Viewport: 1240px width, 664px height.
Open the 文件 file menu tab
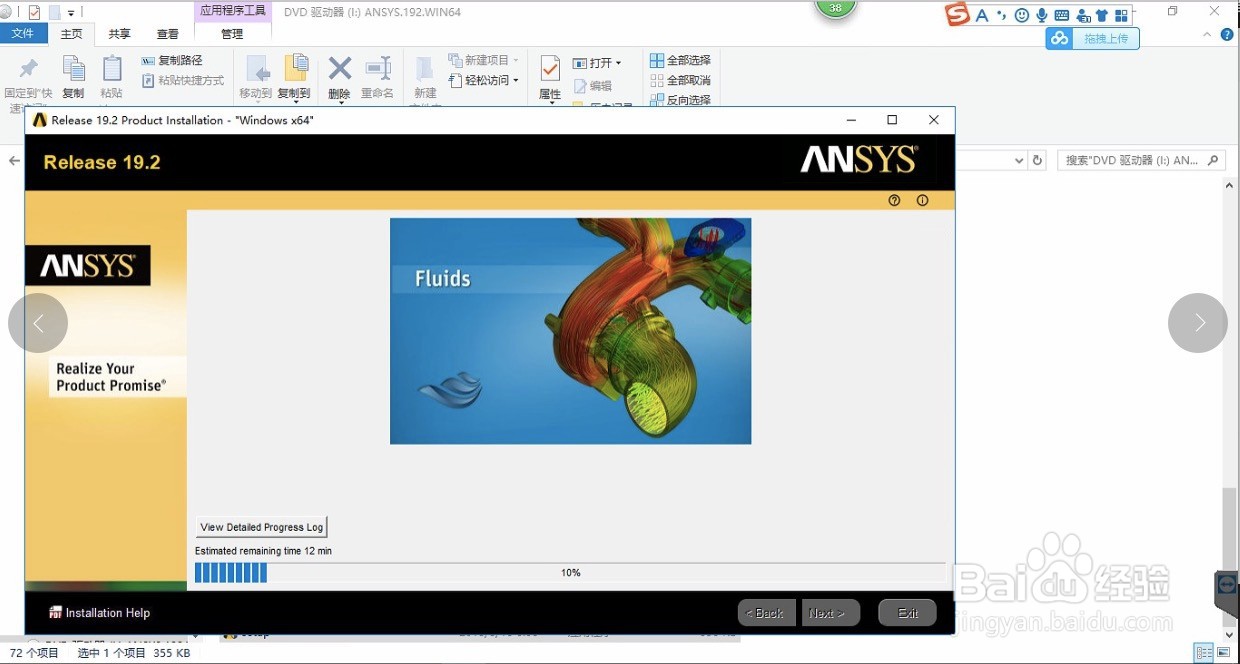23,34
